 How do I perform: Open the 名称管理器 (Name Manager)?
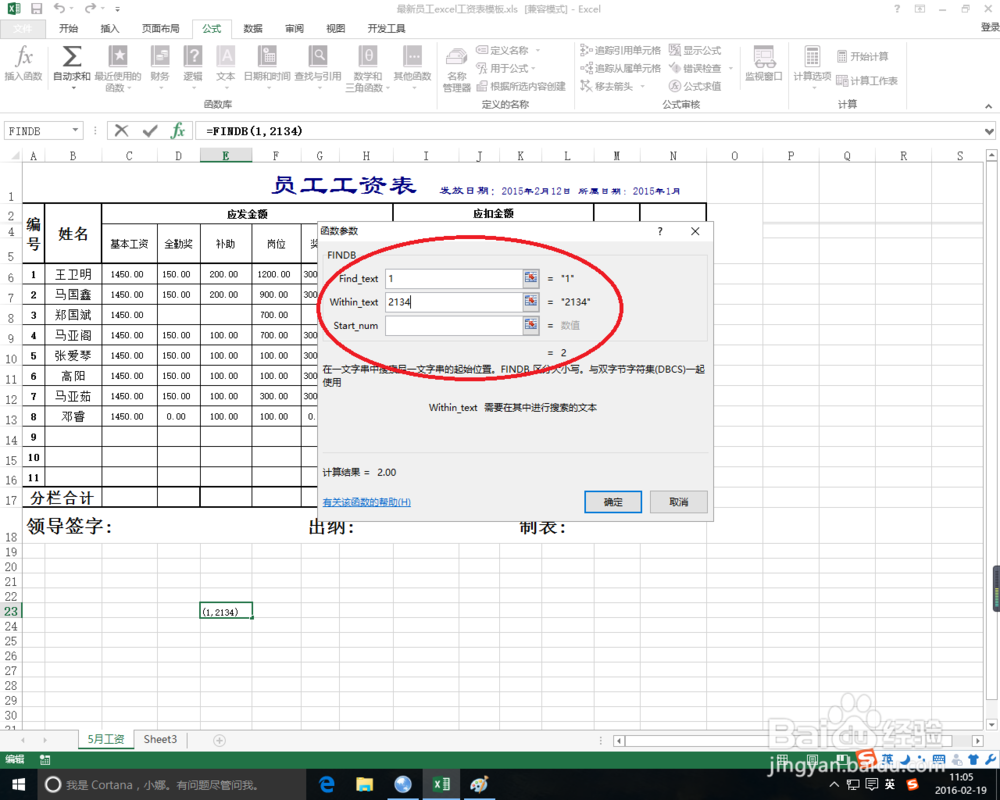click(x=455, y=67)
